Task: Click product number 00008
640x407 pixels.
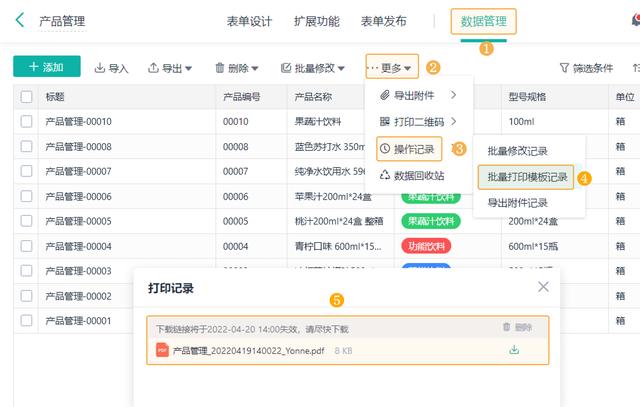Action: pyautogui.click(x=236, y=146)
